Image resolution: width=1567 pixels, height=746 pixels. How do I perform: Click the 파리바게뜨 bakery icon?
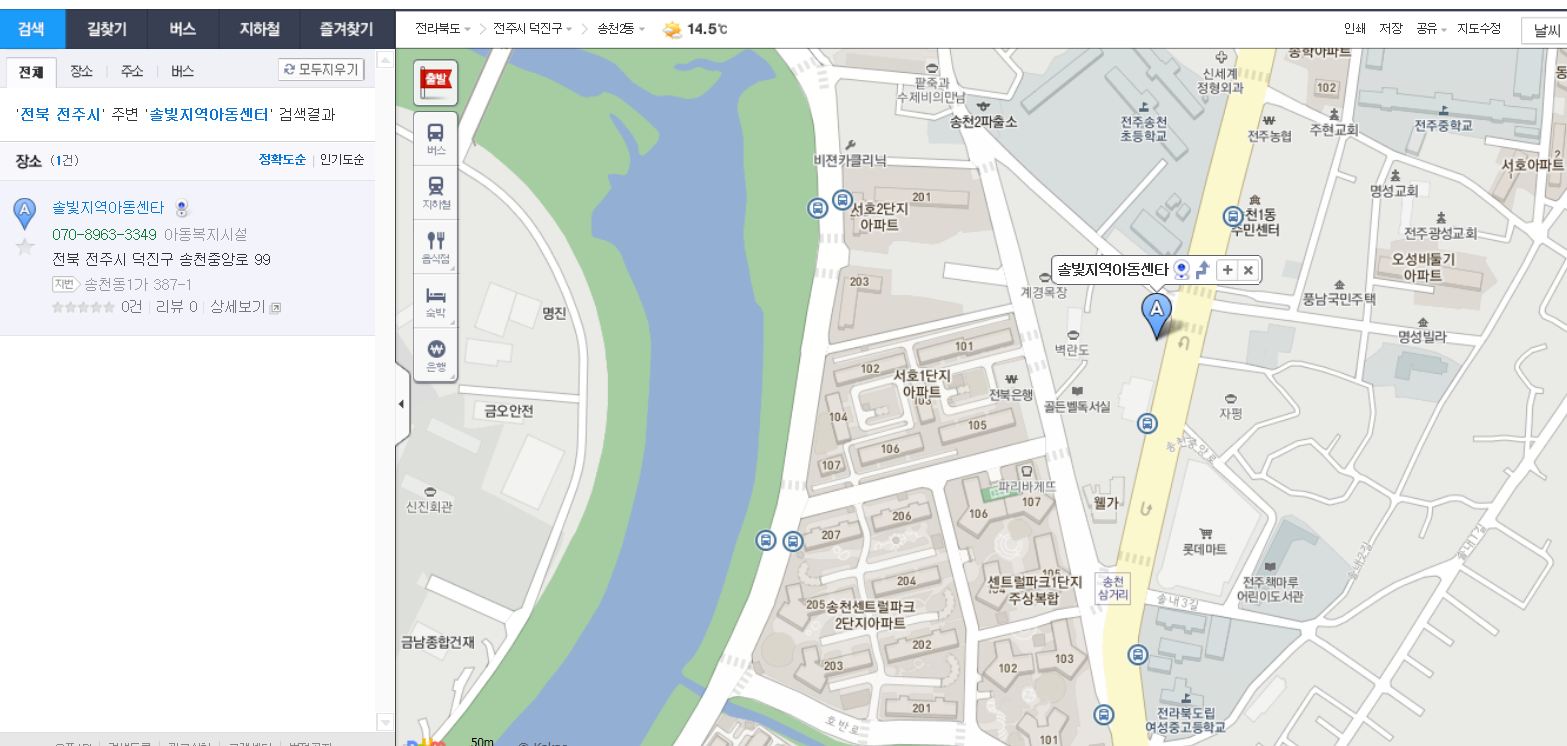1025,470
